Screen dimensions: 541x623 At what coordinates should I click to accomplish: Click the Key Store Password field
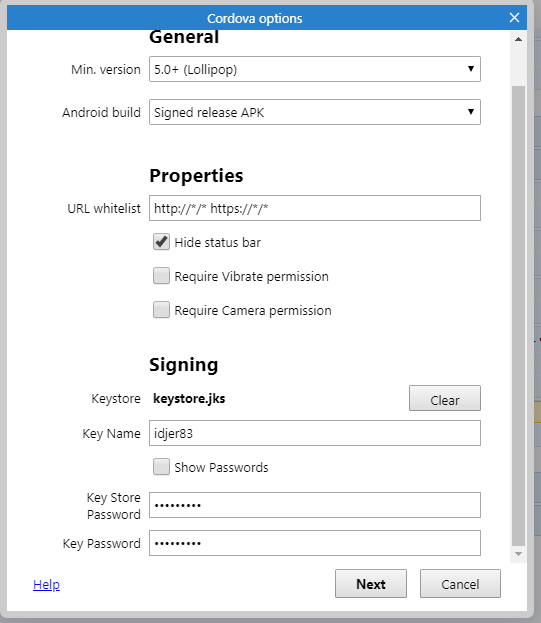point(315,505)
